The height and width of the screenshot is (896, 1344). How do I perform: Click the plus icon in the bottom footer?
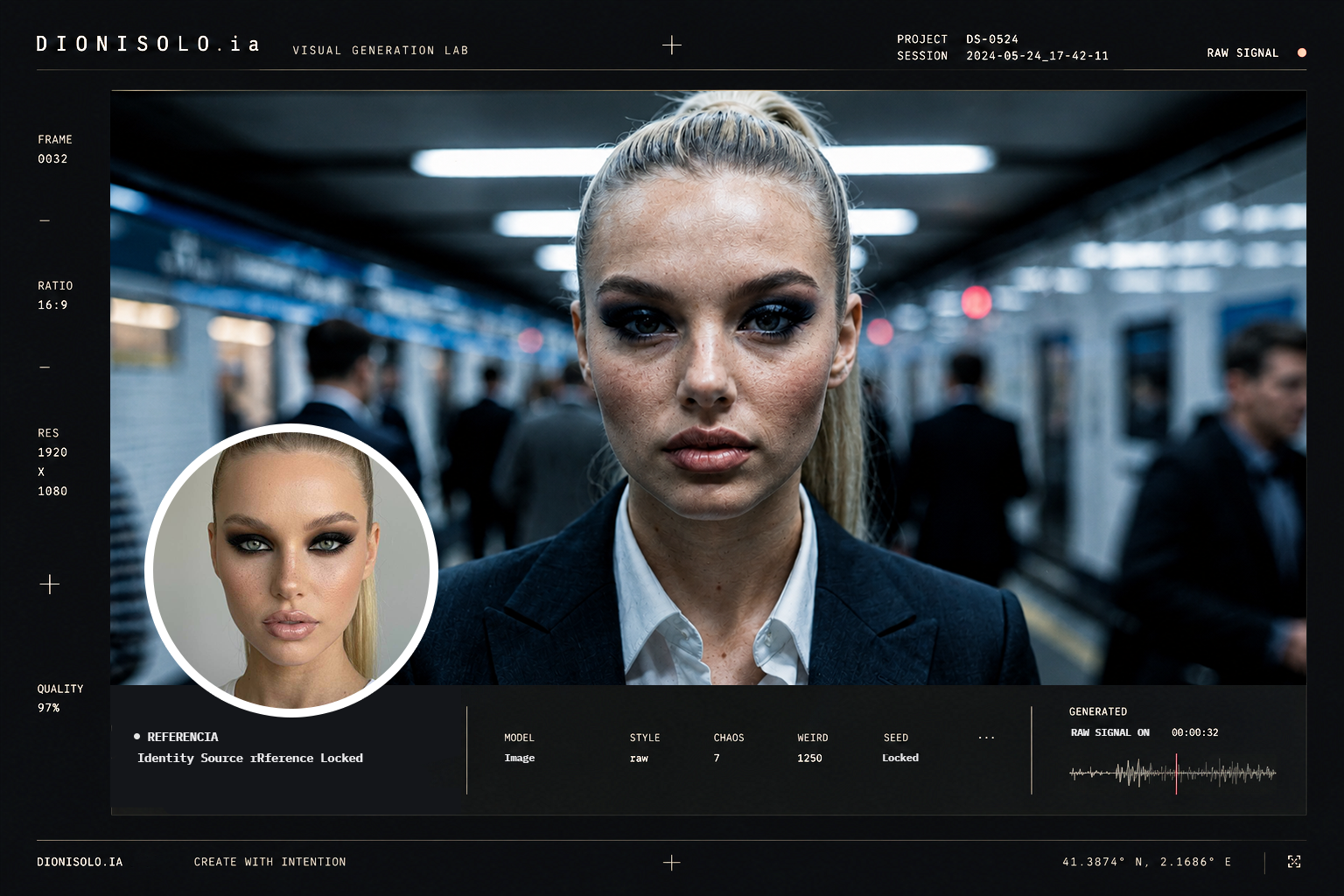click(672, 863)
